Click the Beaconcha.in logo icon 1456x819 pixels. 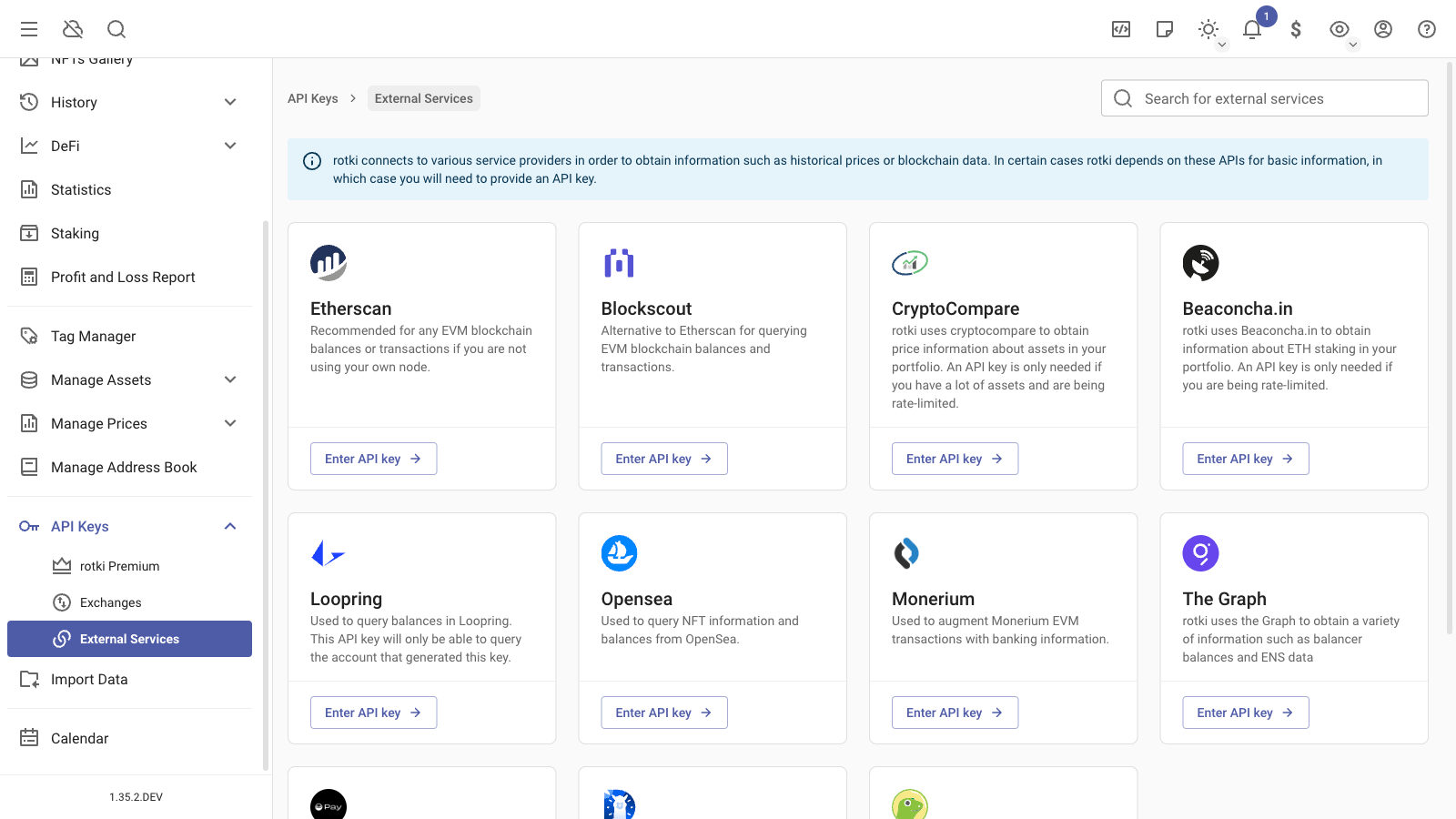[1201, 263]
